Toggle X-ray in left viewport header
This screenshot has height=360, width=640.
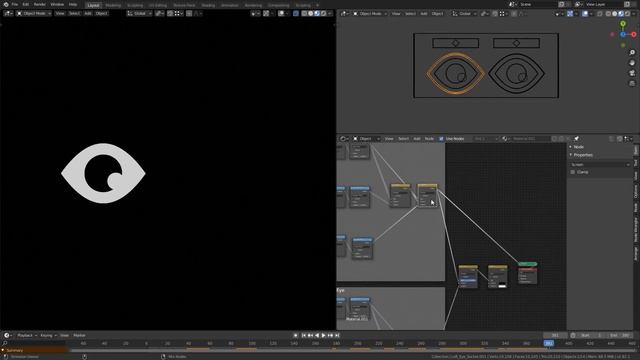pyautogui.click(x=296, y=13)
